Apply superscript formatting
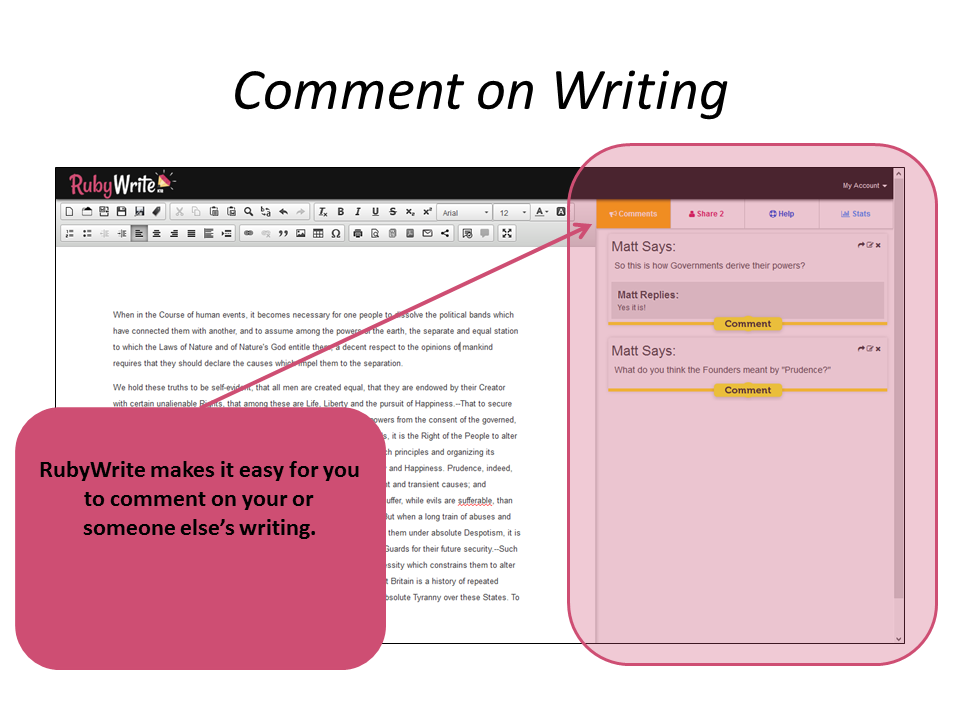 (427, 212)
